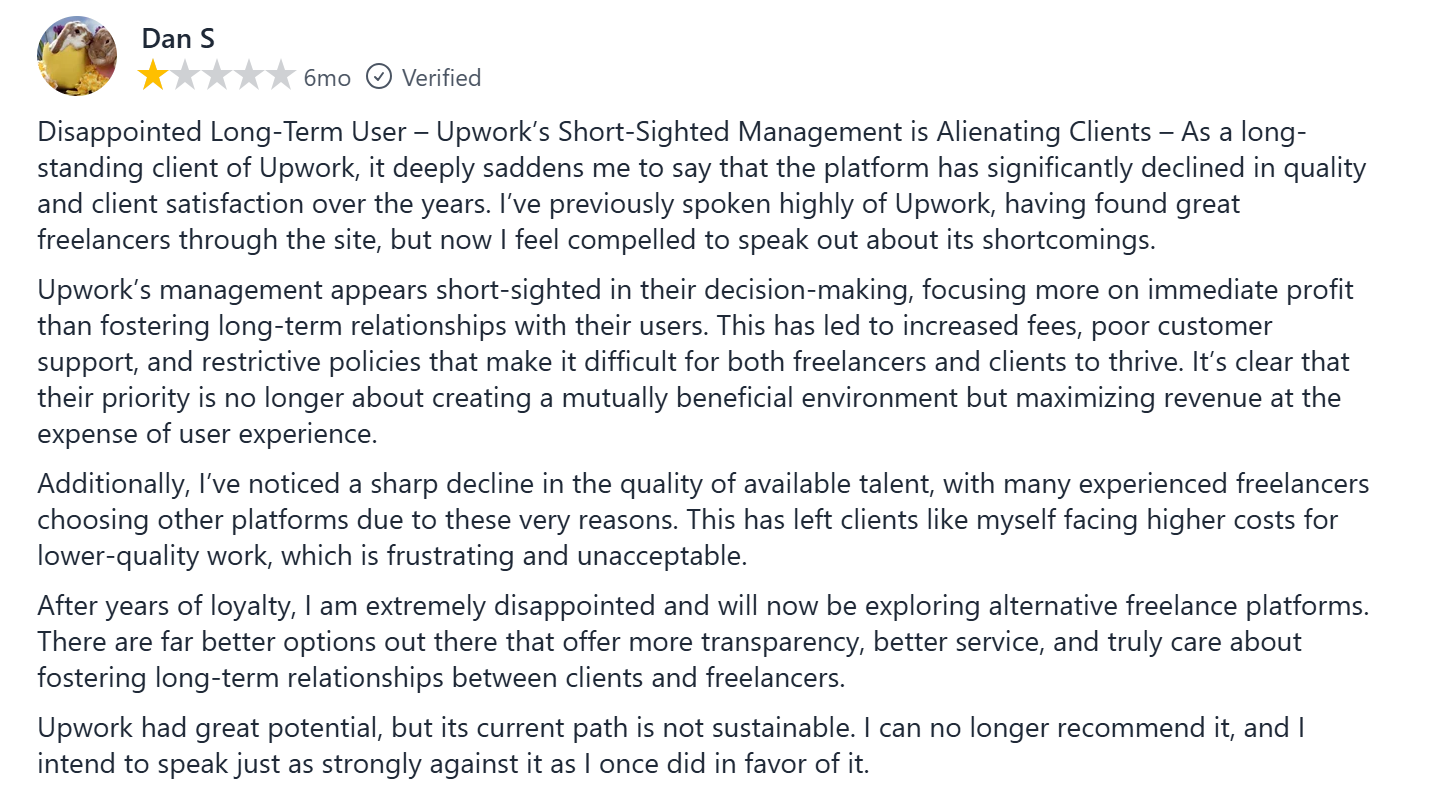
Task: Open Dan S's bunny profile avatar
Action: 77,56
